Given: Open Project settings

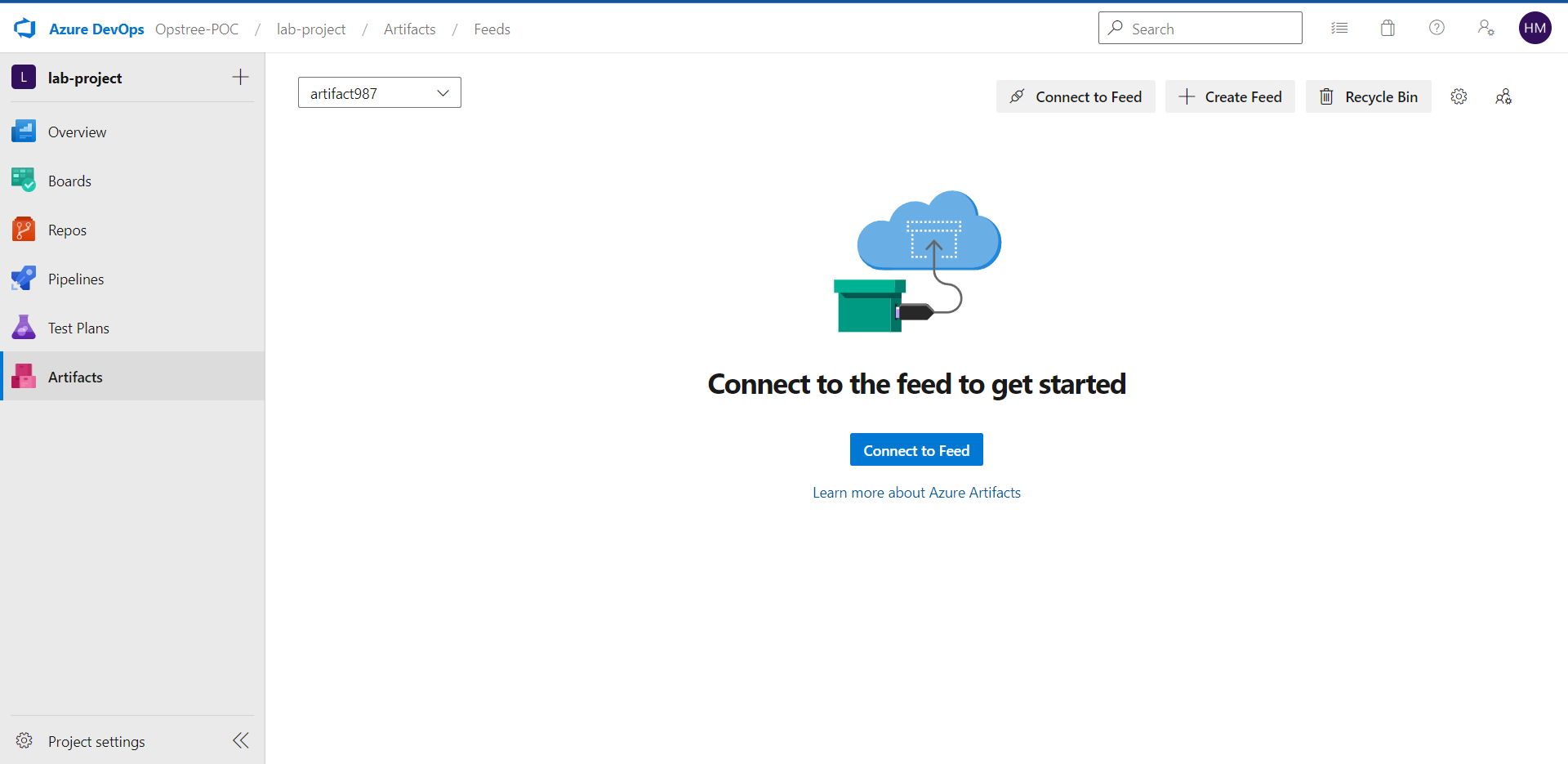Looking at the screenshot, I should tap(96, 741).
